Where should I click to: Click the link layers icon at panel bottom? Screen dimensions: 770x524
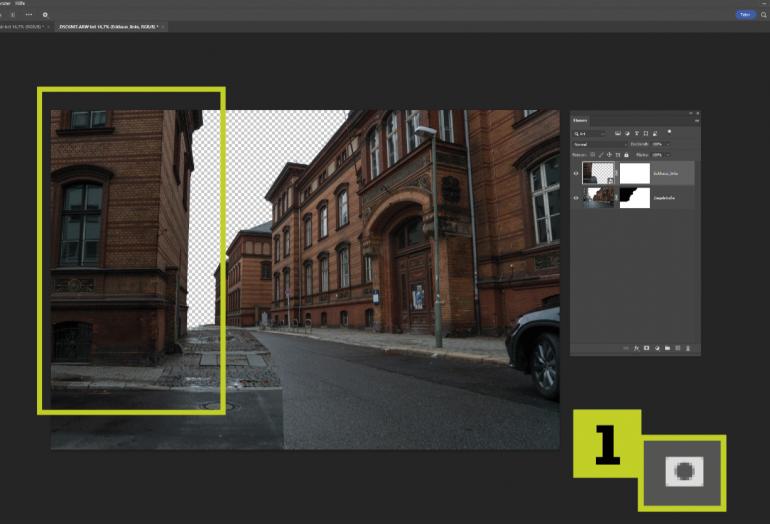(626, 348)
